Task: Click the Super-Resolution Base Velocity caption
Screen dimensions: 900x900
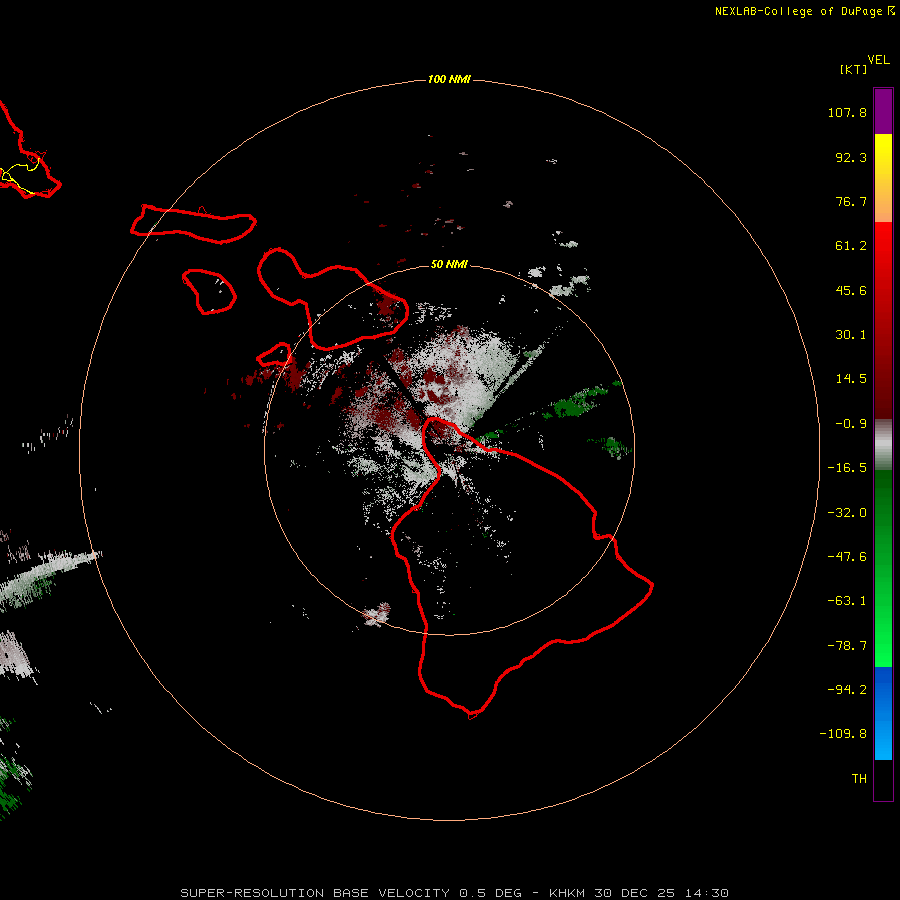Action: (x=455, y=893)
